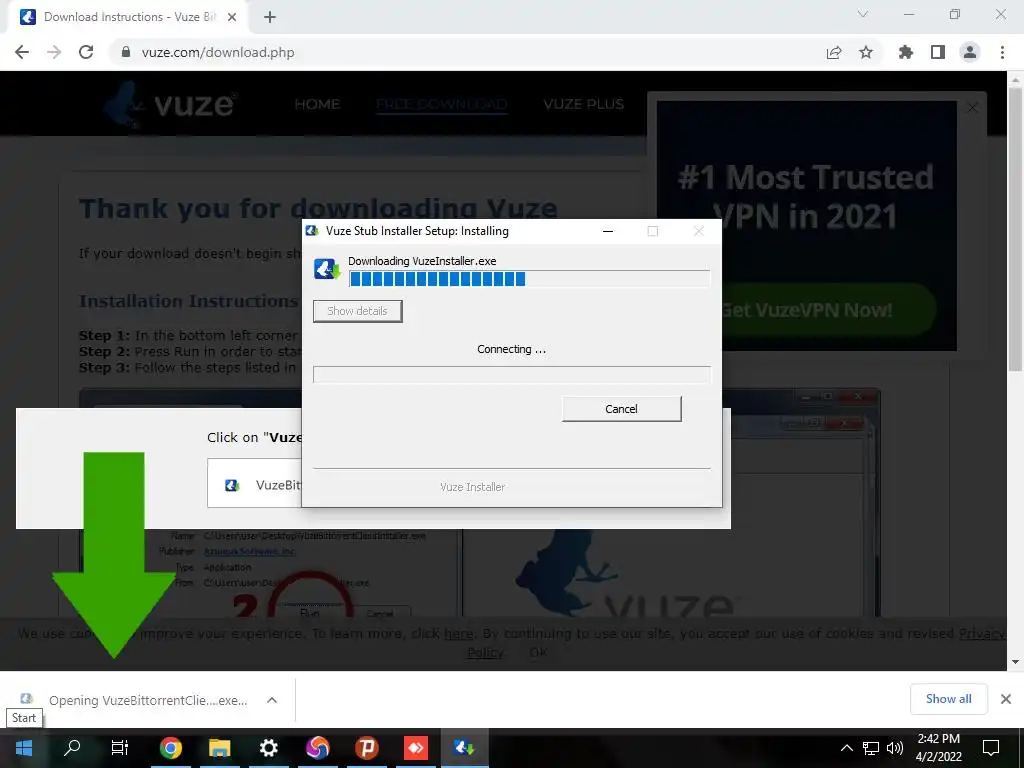
Task: Show hidden system tray icons
Action: click(x=846, y=748)
